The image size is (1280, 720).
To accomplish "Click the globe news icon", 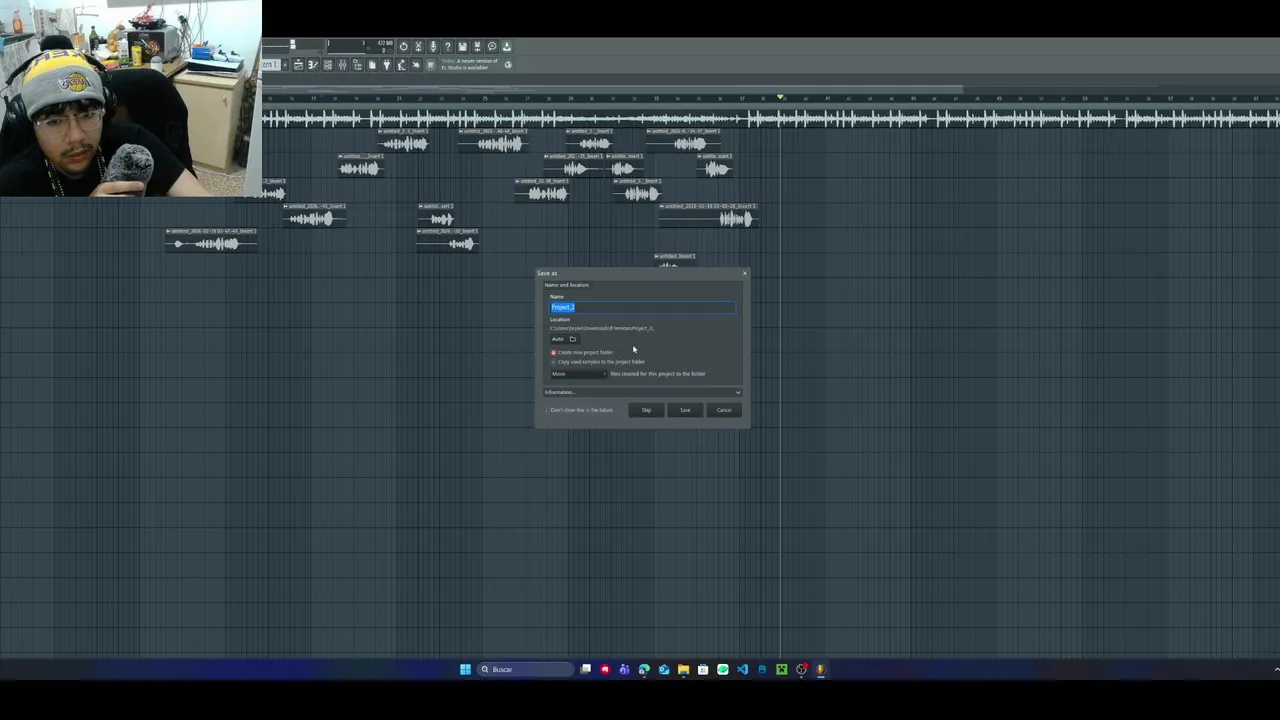I will [x=508, y=65].
